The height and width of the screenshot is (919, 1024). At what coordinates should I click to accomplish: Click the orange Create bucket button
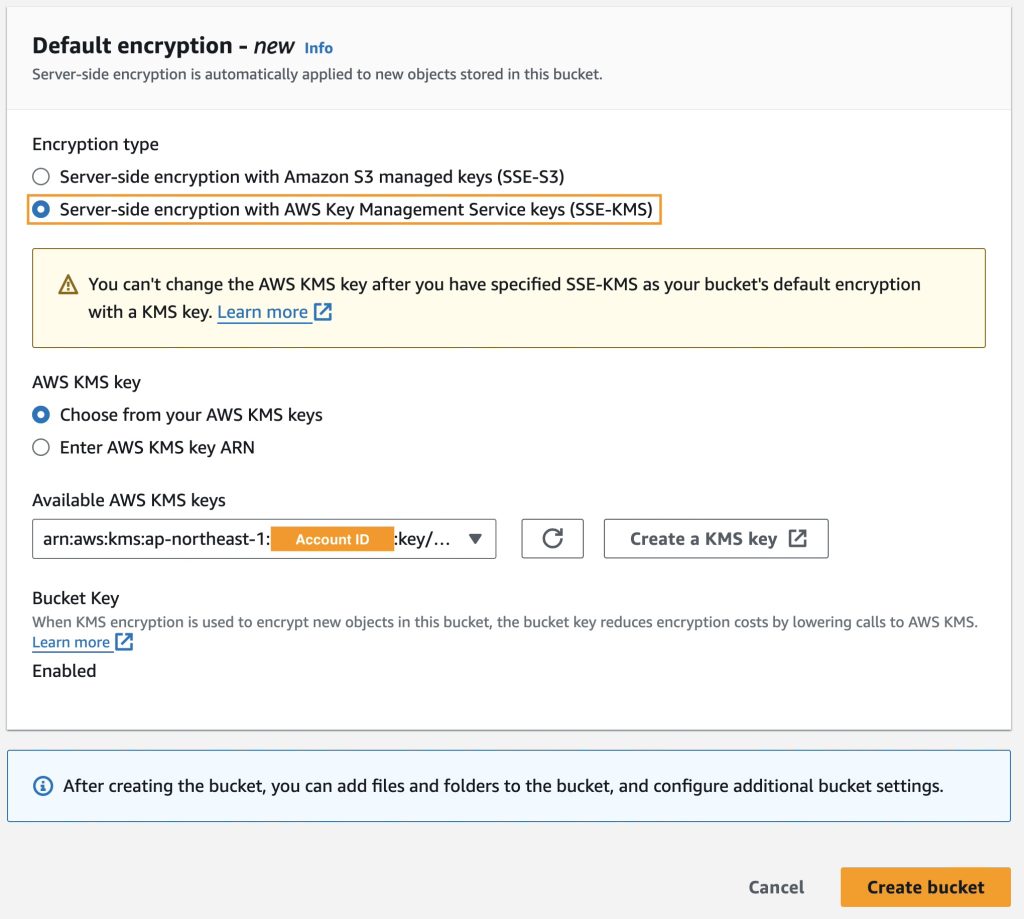tap(925, 887)
